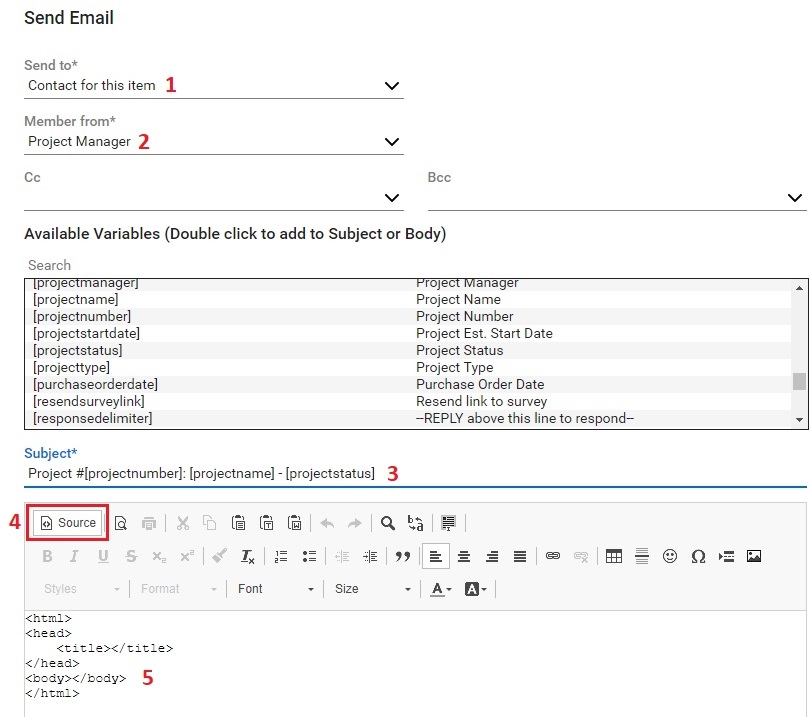Select the [resendsurveylink] variable row
Screen dimensions: 809x717
[x=408, y=401]
